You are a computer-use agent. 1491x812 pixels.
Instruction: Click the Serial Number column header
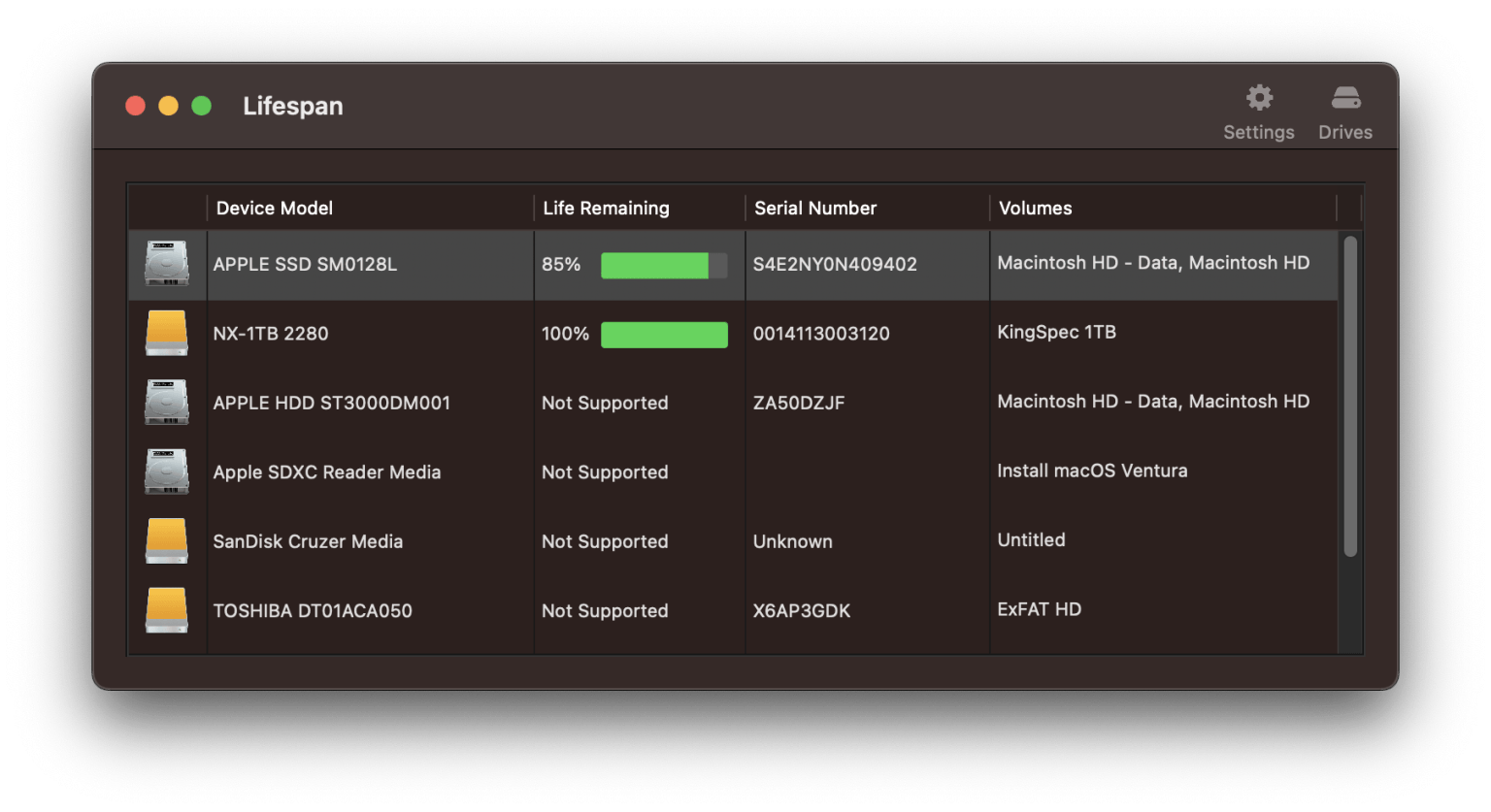point(815,209)
